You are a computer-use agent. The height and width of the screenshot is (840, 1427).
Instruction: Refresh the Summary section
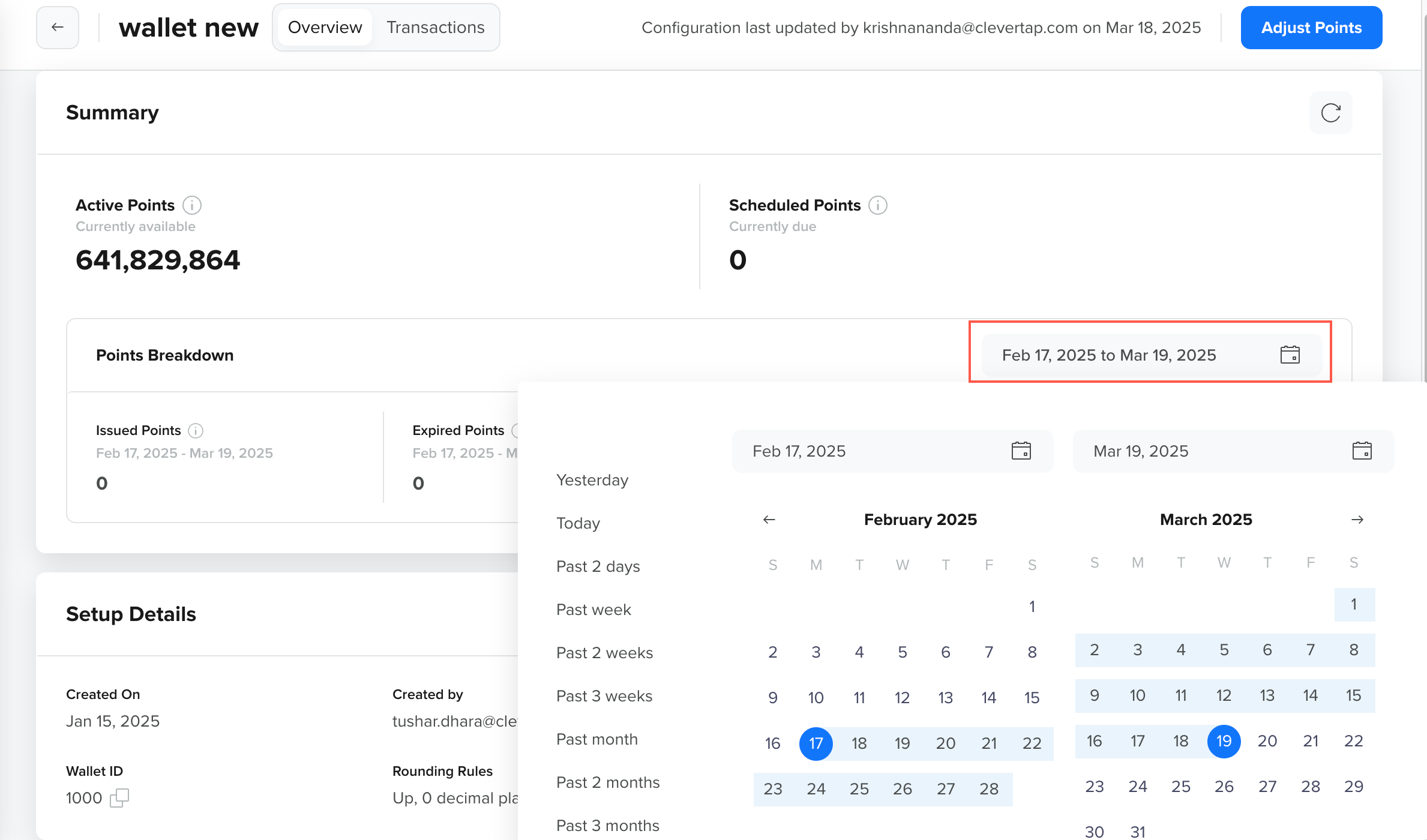pos(1330,113)
